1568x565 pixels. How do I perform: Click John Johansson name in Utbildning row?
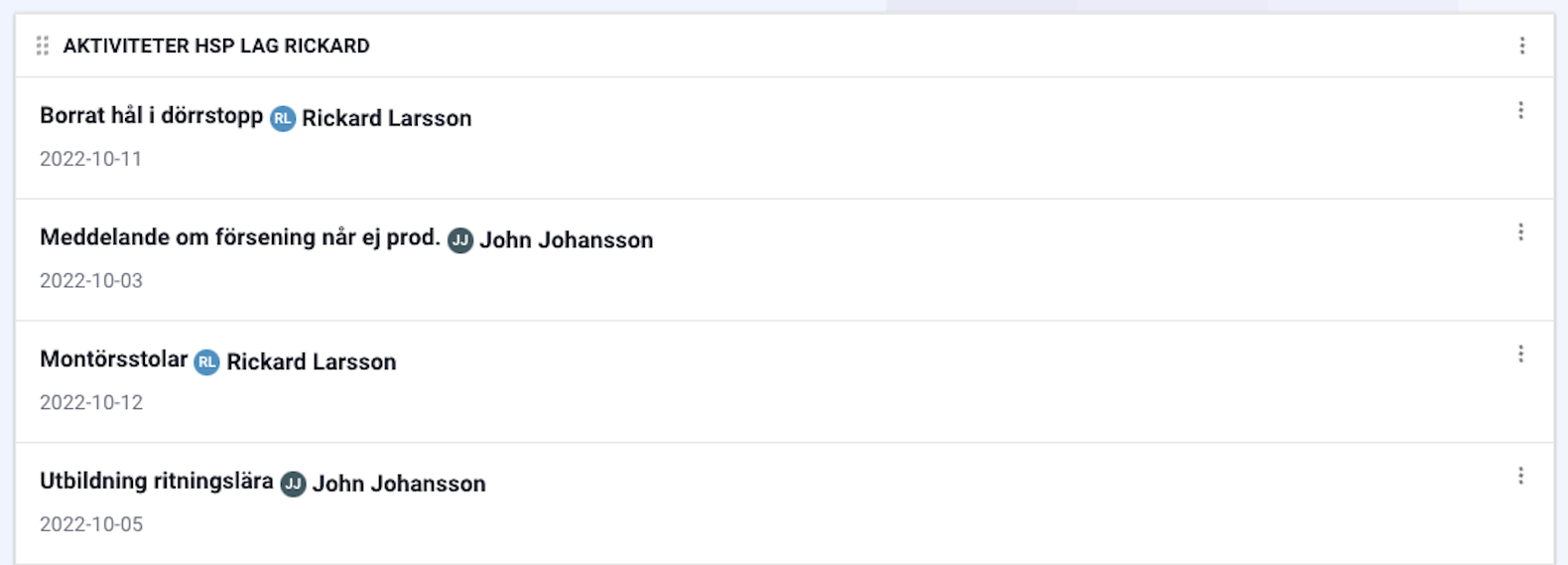point(399,485)
